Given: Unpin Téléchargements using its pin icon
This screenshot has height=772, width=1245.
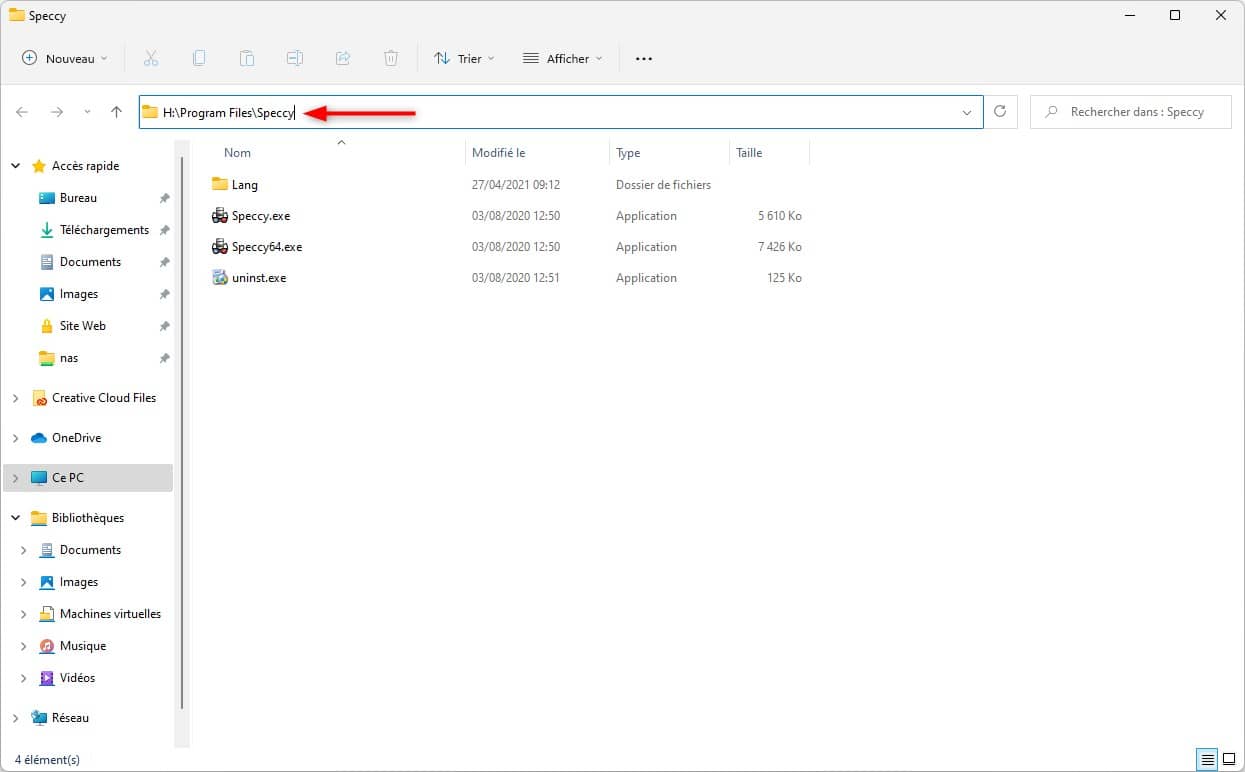Looking at the screenshot, I should tap(165, 230).
